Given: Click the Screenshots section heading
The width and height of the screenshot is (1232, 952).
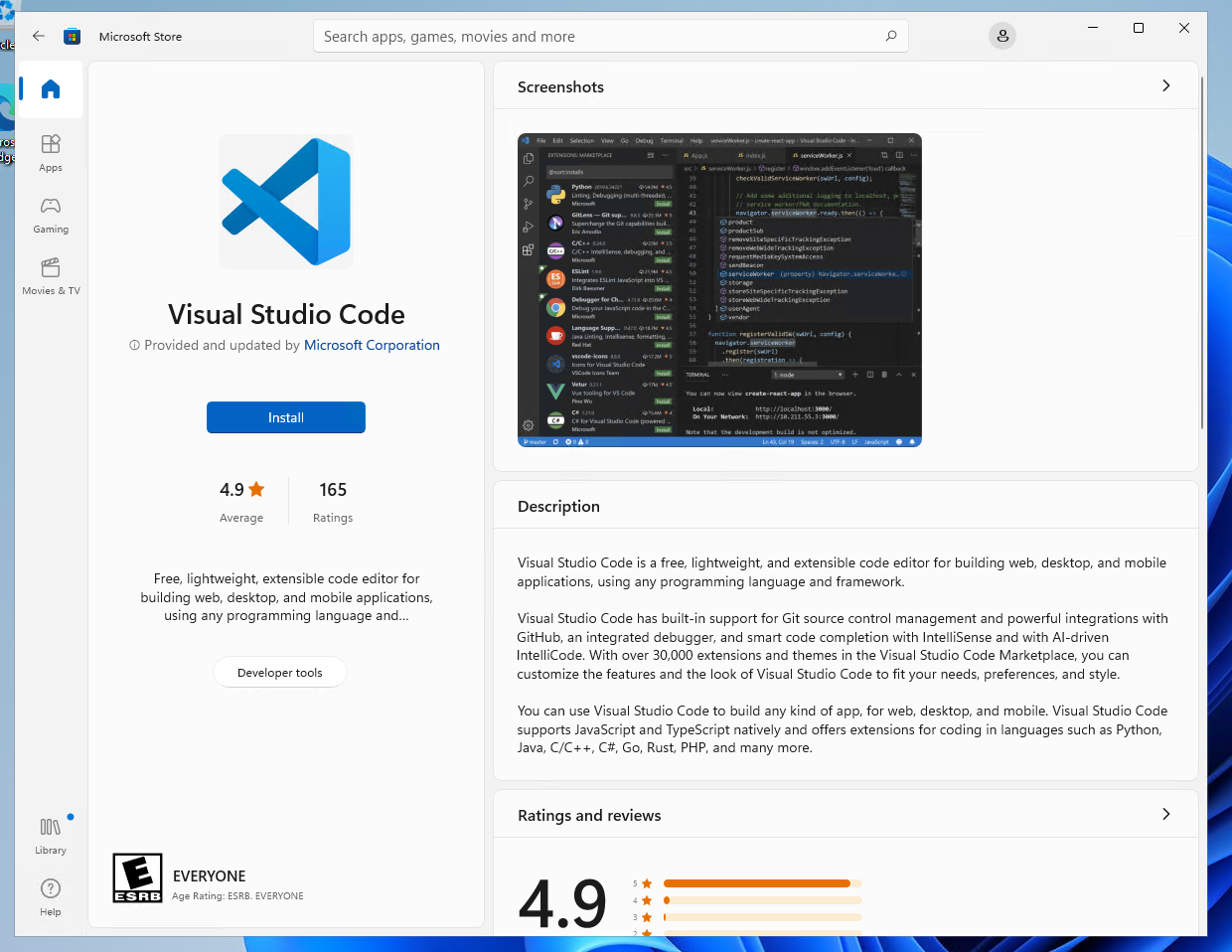Looking at the screenshot, I should click(x=560, y=86).
